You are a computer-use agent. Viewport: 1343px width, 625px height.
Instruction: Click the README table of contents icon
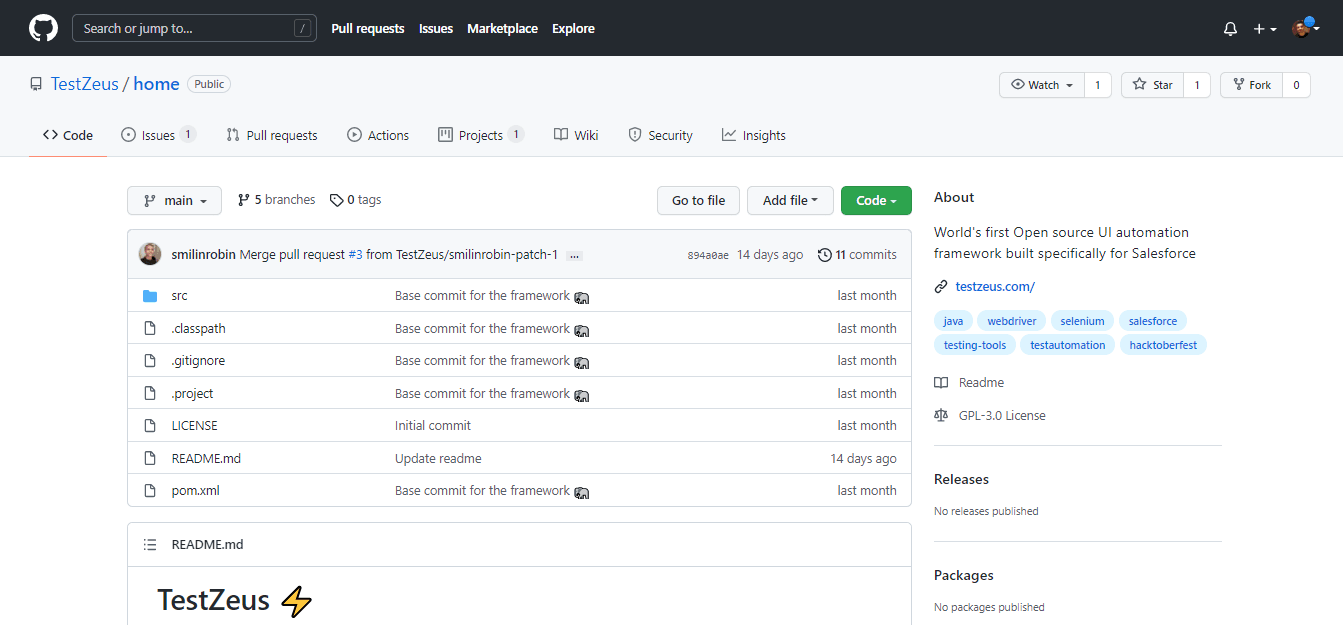150,545
